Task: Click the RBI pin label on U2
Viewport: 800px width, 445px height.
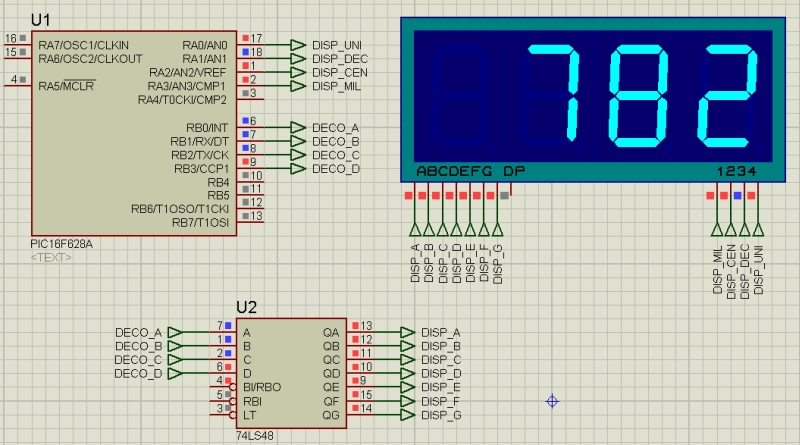Action: point(253,401)
